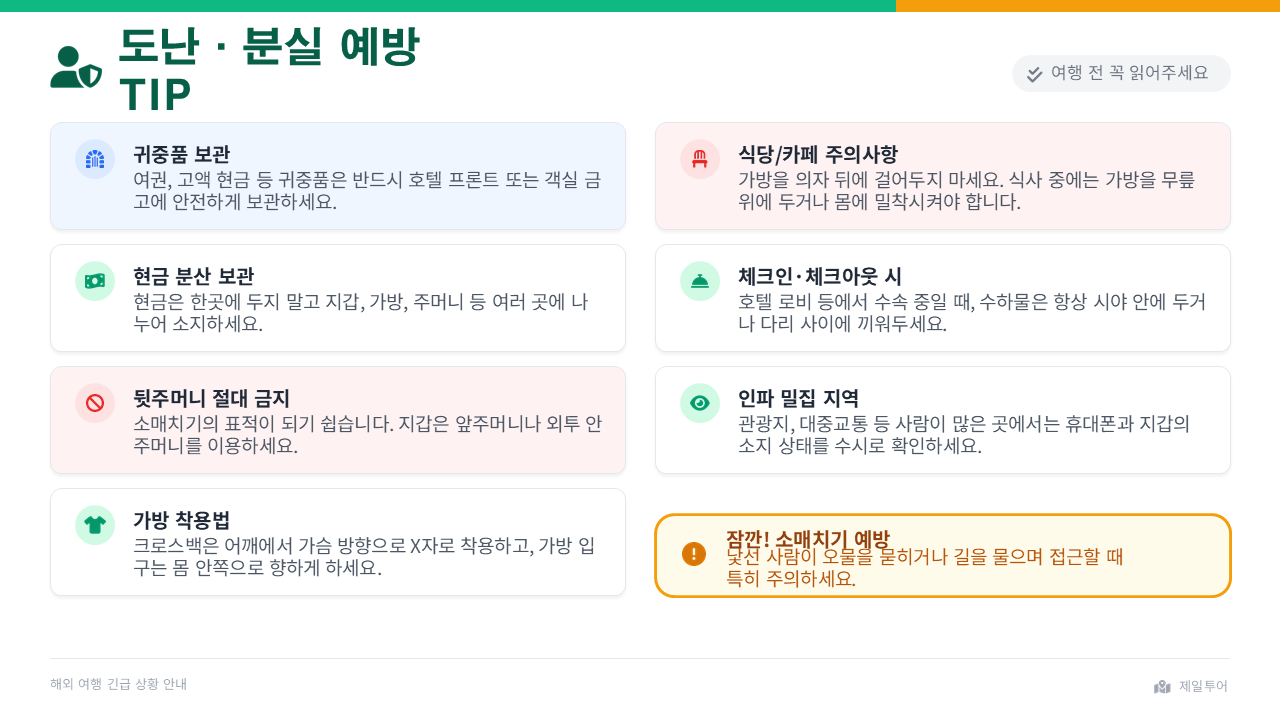Click the 잠깐! 소매치기 예방 warning heading
This screenshot has width=1280, height=720.
click(x=807, y=540)
